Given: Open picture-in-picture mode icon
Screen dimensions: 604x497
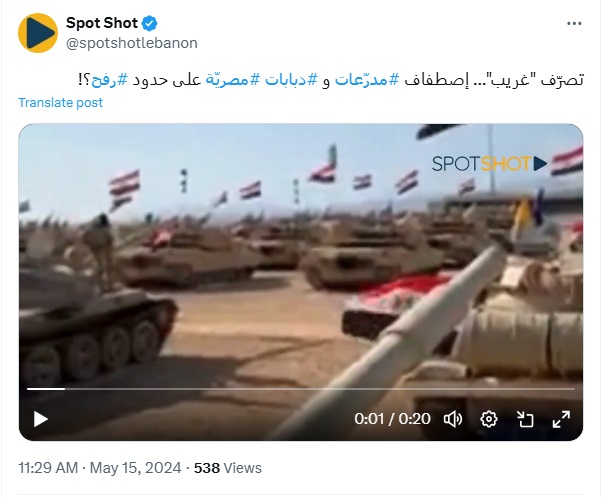Looking at the screenshot, I should click(525, 419).
